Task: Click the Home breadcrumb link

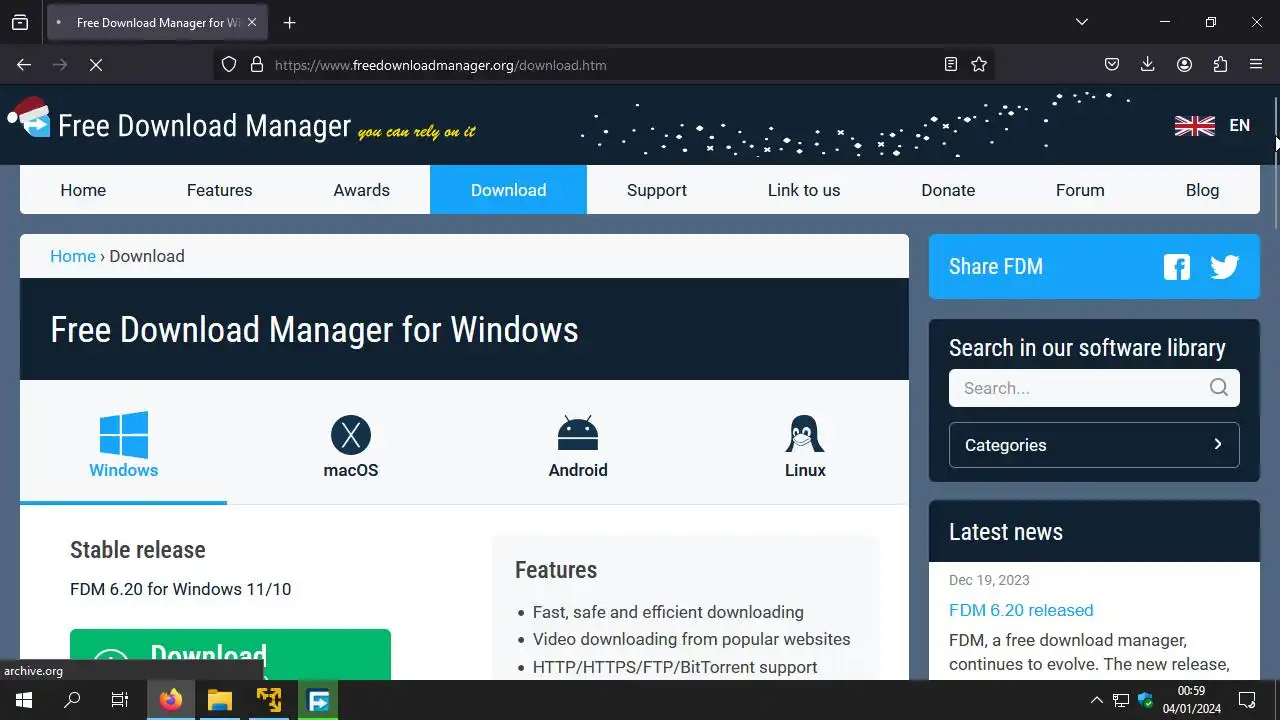Action: click(x=73, y=256)
